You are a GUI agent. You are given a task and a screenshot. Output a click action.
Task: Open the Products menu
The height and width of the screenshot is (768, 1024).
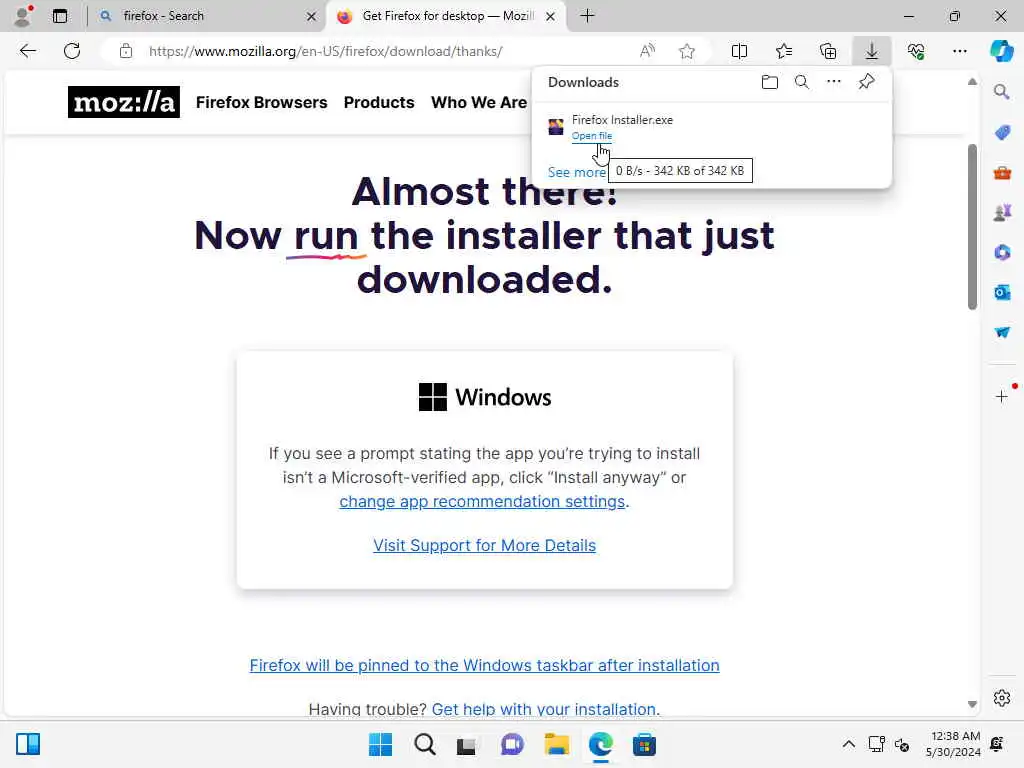pos(379,103)
